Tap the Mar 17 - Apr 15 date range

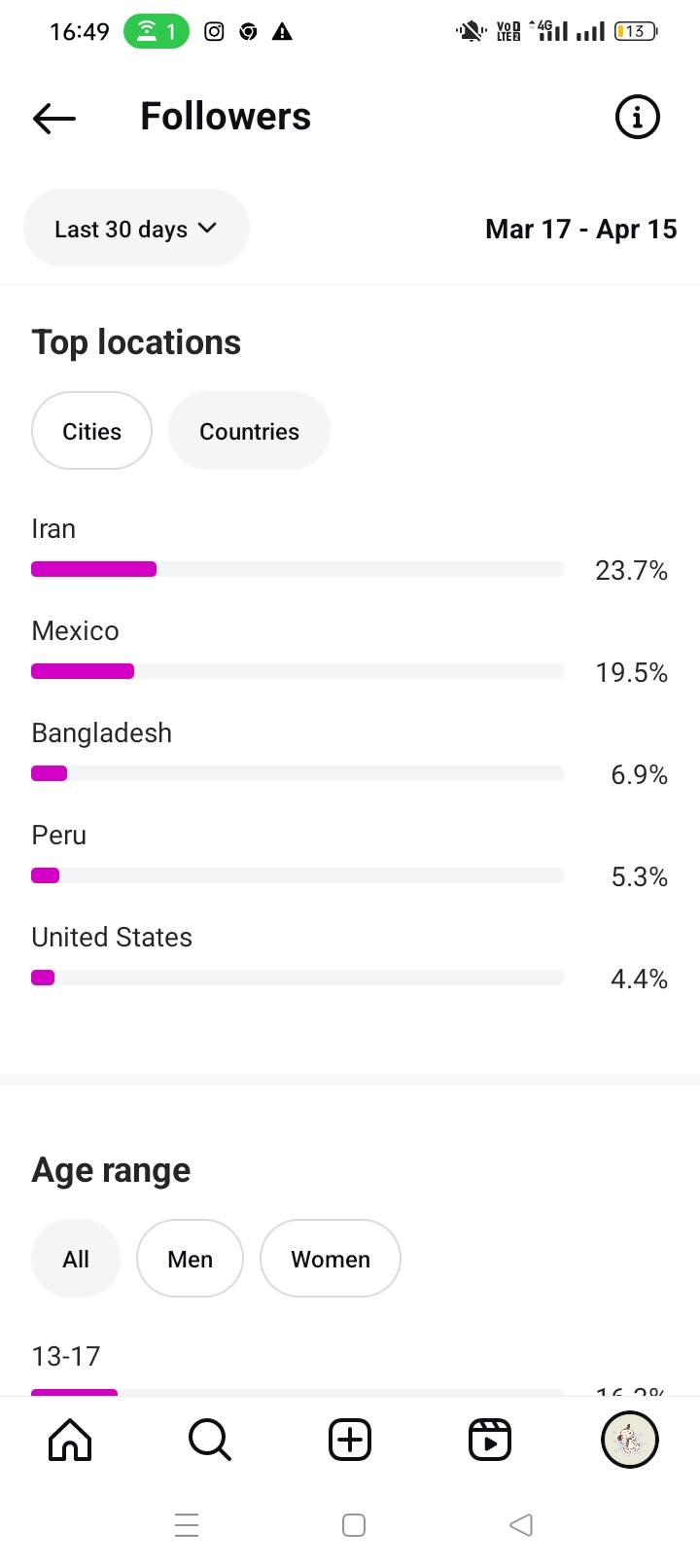tap(580, 230)
